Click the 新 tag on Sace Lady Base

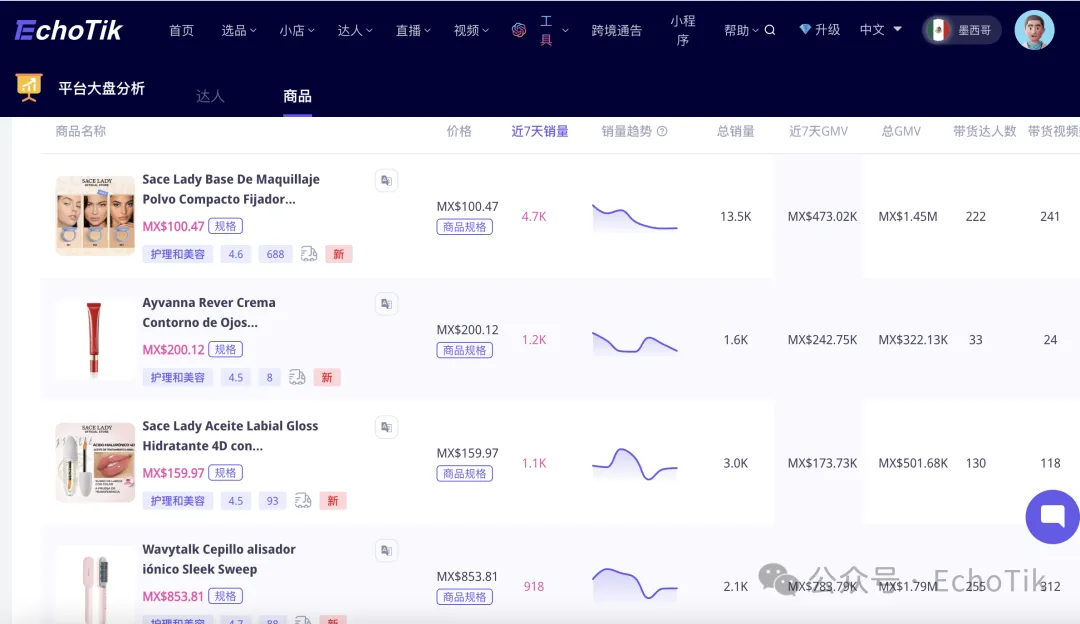click(x=338, y=254)
